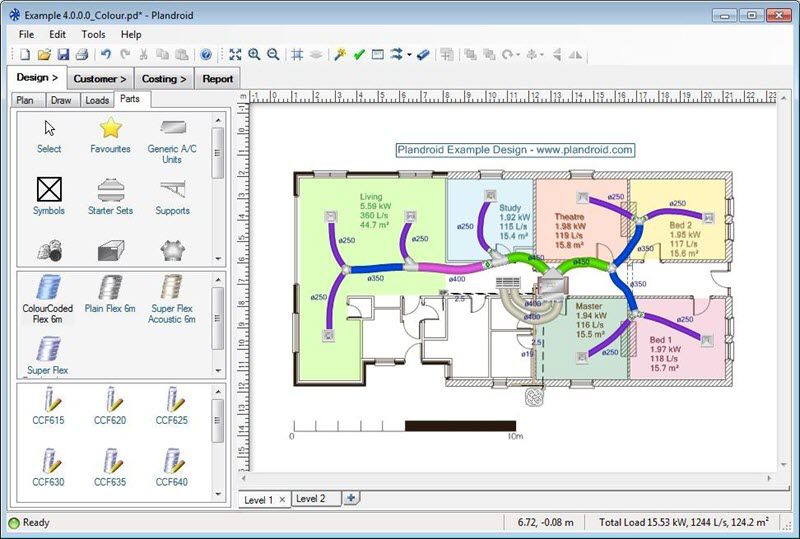The height and width of the screenshot is (539, 800).
Task: Open the Report tab
Action: click(x=217, y=78)
